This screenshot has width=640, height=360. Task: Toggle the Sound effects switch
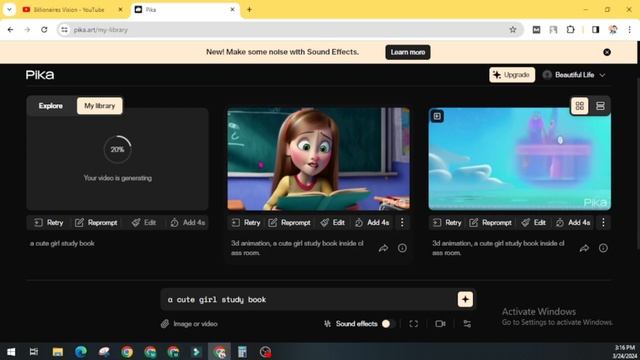[388, 324]
